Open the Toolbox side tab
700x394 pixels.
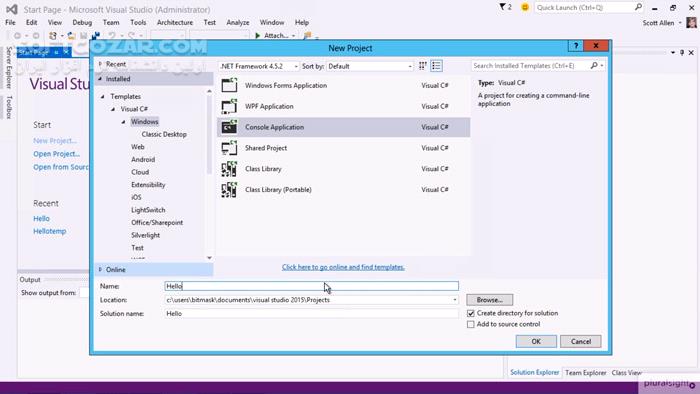pos(9,107)
